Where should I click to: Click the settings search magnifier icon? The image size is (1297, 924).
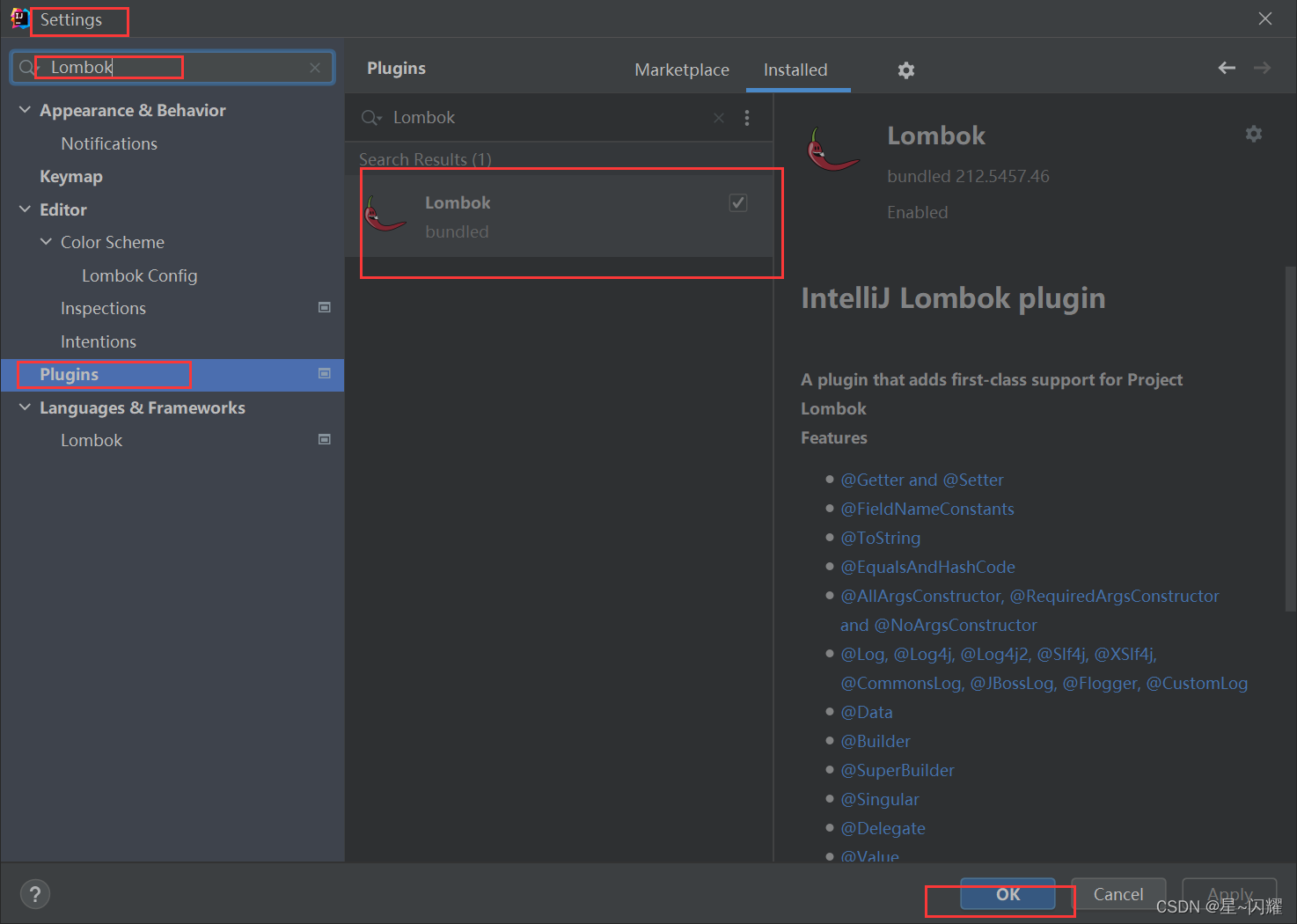[28, 68]
